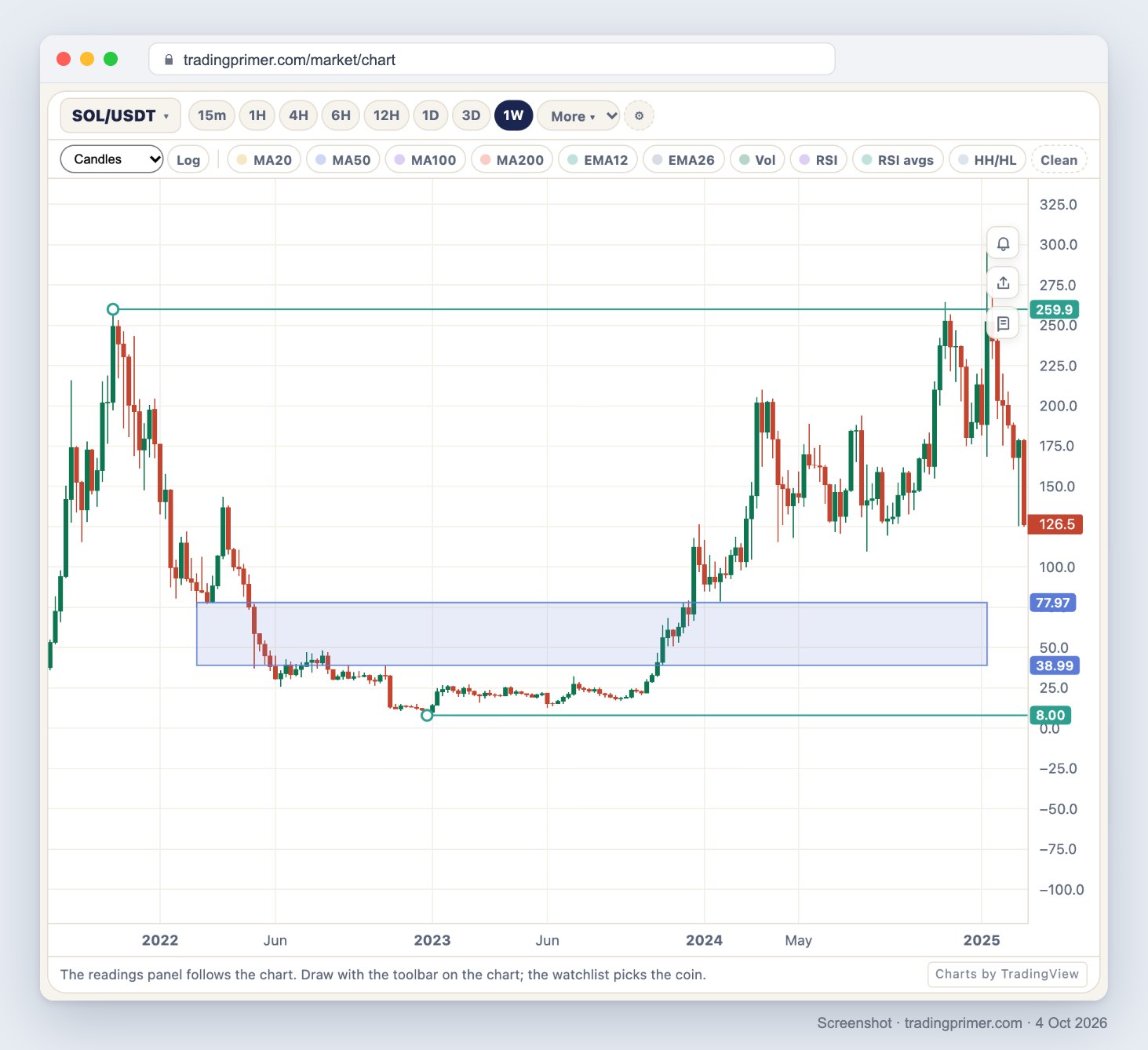Click the left handle of 259.9 line

[113, 309]
